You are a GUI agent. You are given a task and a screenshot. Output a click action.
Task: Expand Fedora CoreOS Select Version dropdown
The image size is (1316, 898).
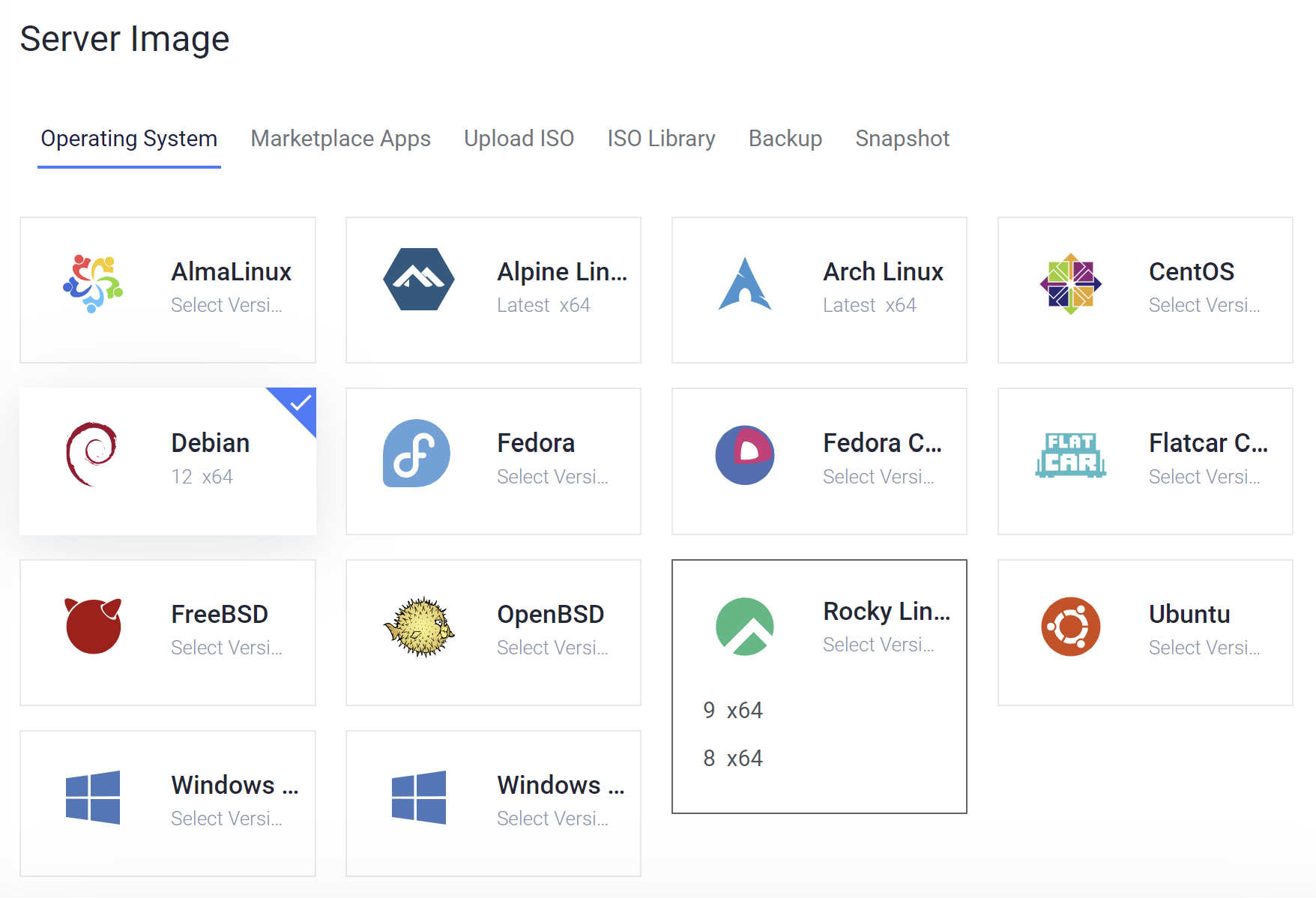pyautogui.click(x=878, y=477)
